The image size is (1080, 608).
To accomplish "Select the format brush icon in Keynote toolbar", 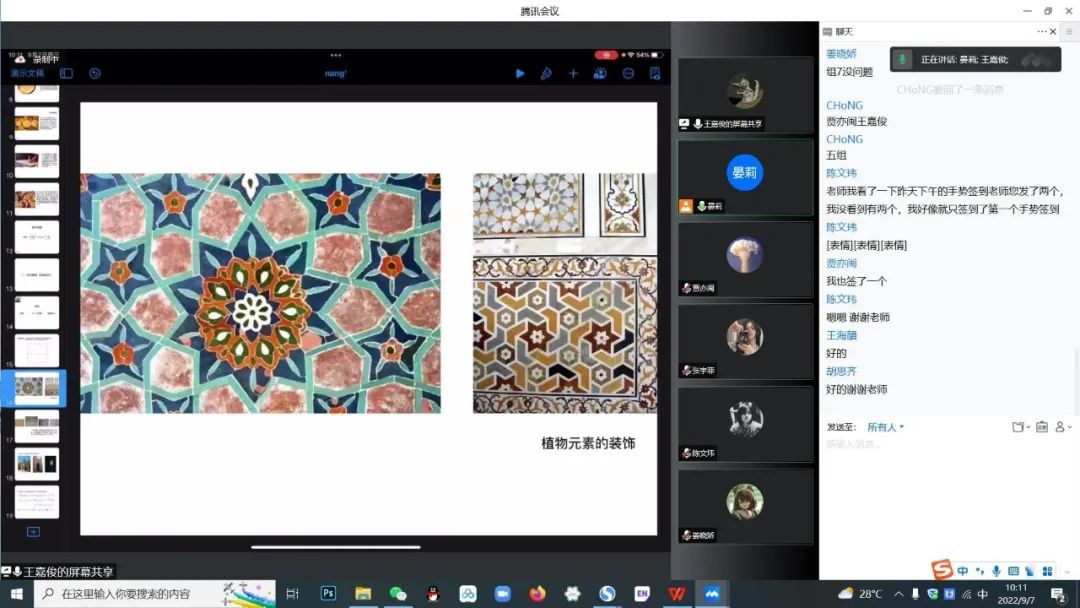I will [x=546, y=73].
